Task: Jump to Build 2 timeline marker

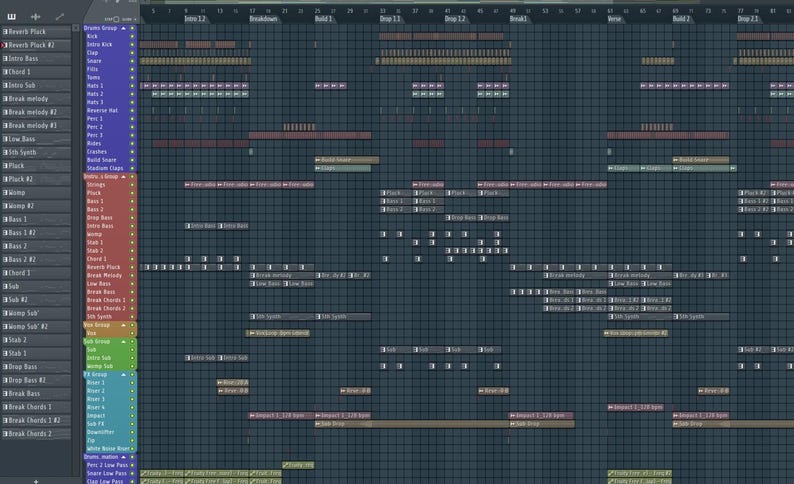Action: pyautogui.click(x=682, y=19)
